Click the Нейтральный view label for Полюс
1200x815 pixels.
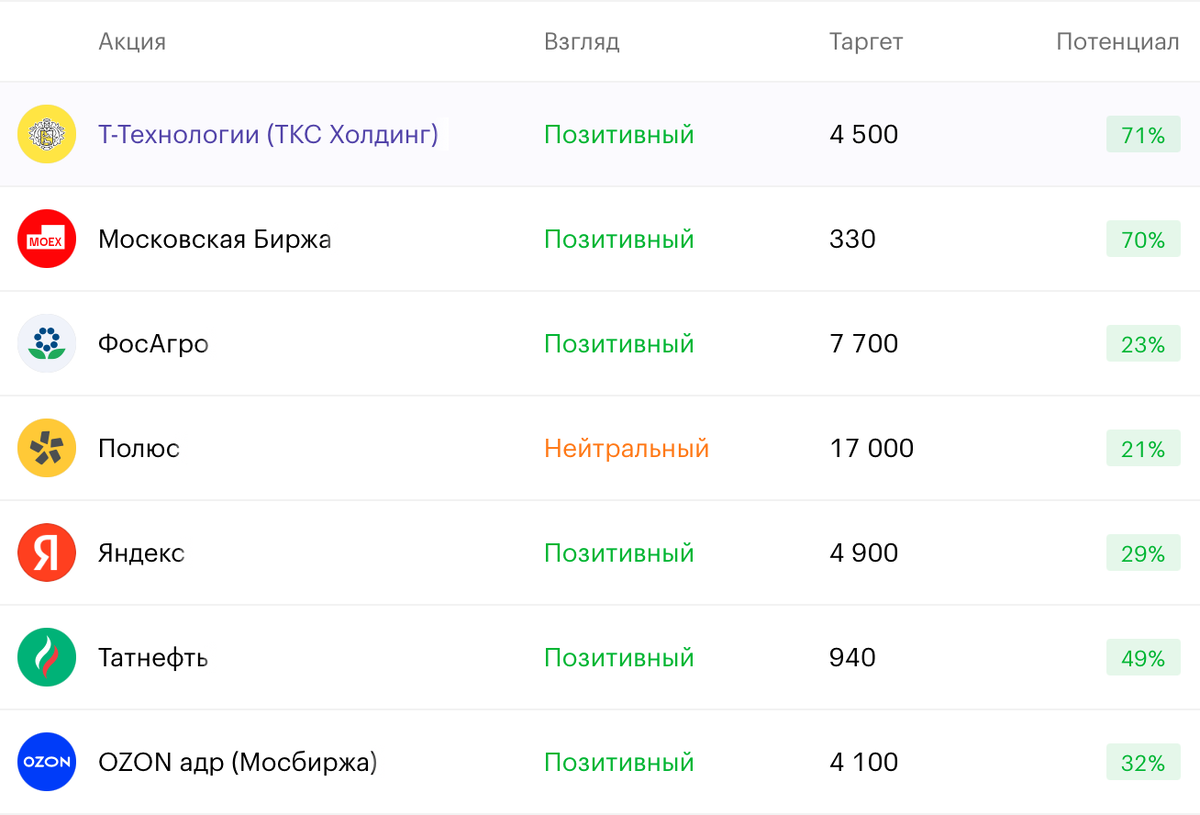click(627, 448)
